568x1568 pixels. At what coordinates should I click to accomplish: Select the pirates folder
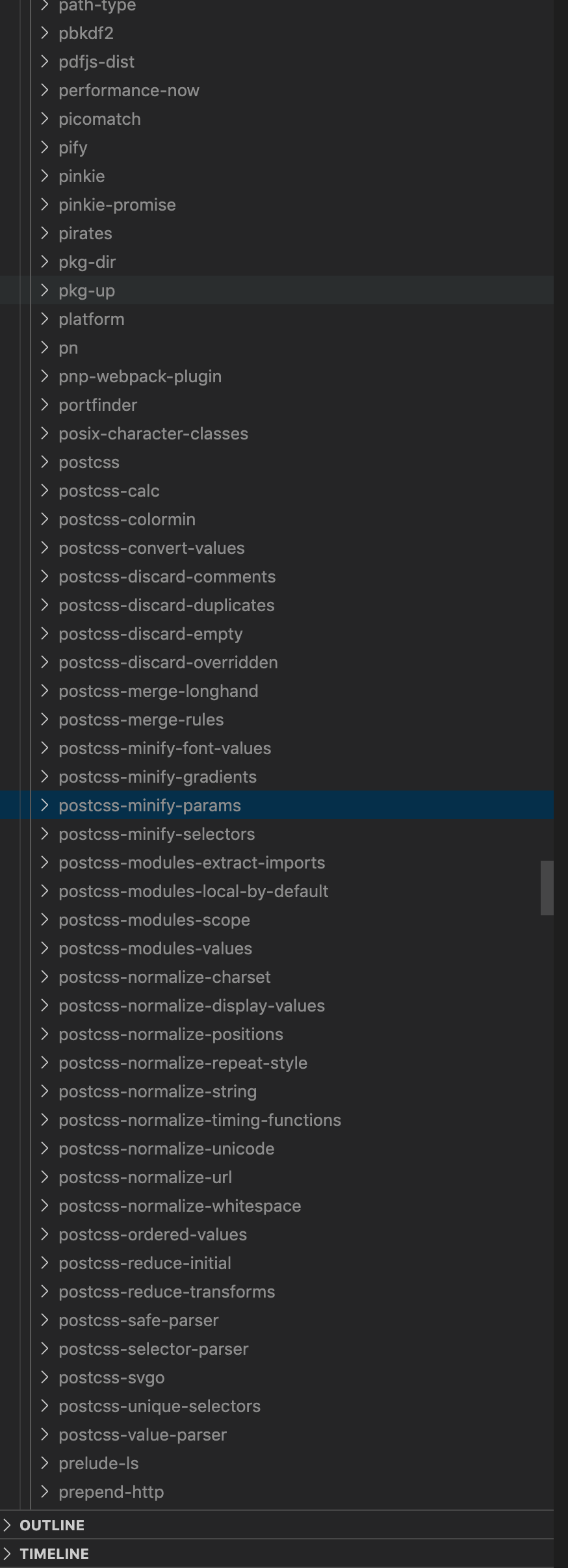tap(85, 233)
